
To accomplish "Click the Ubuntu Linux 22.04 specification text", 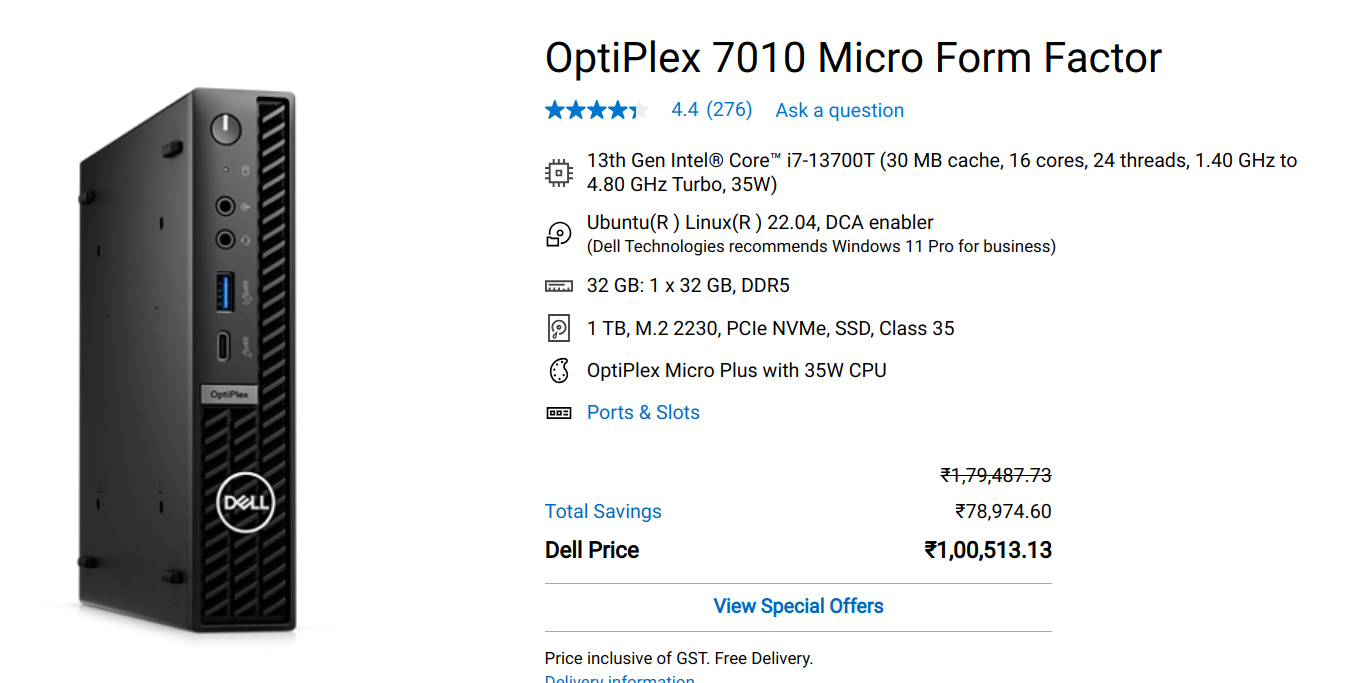I will 760,223.
